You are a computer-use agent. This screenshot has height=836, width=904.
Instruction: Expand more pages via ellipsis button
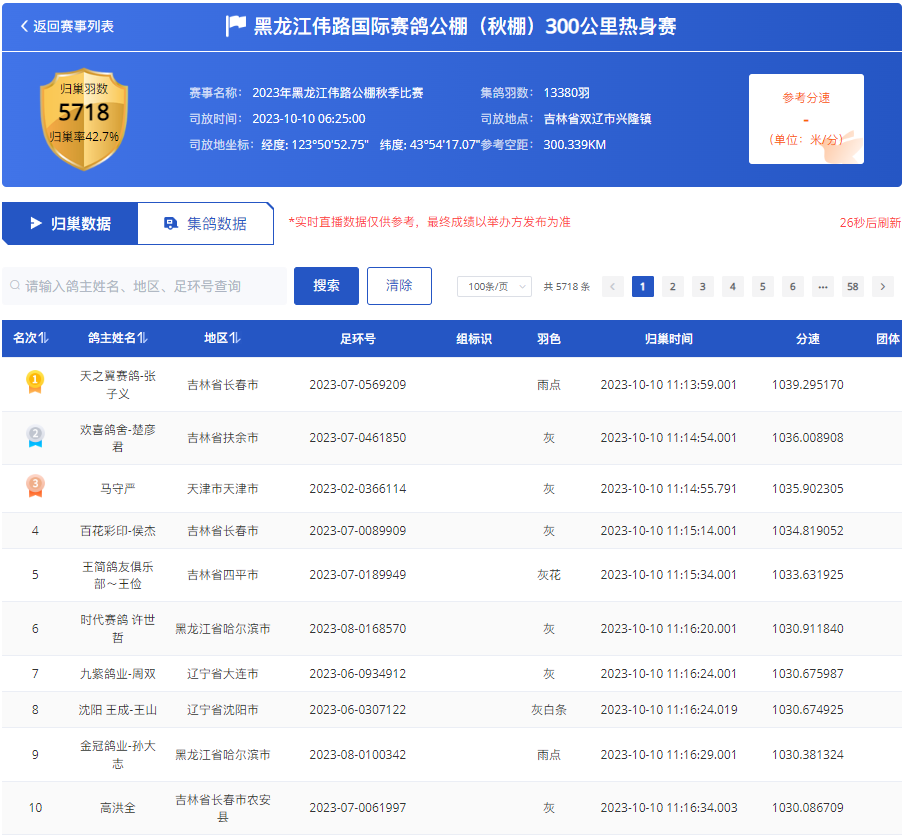pyautogui.click(x=822, y=287)
